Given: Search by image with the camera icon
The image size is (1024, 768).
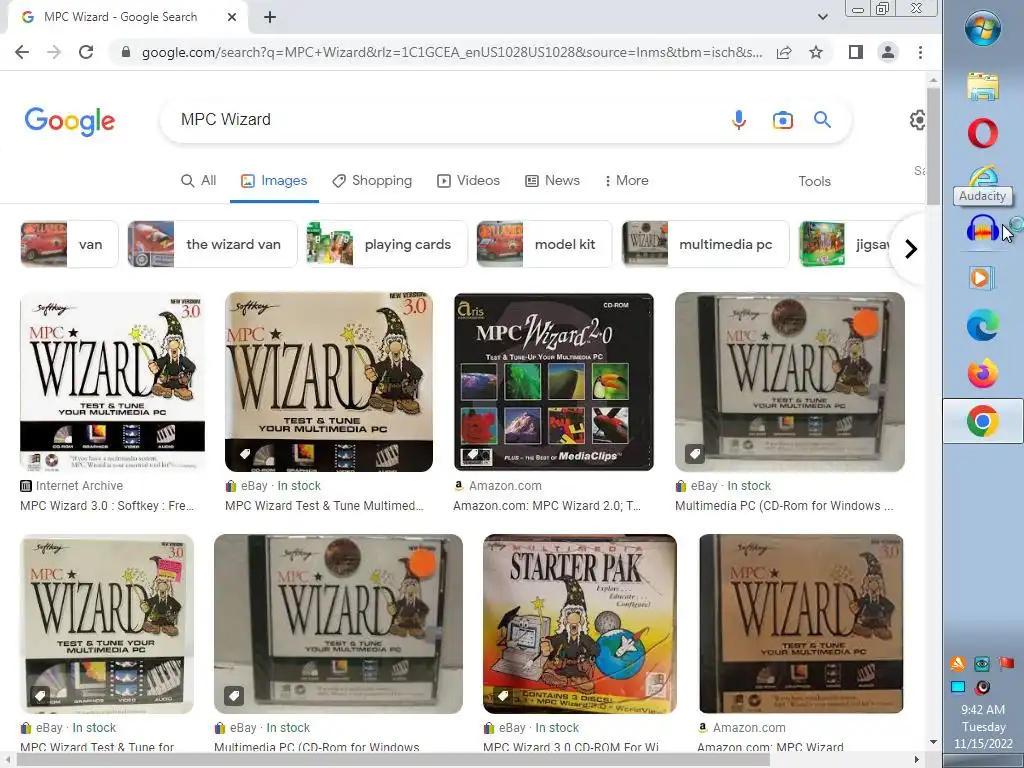Looking at the screenshot, I should [x=782, y=120].
